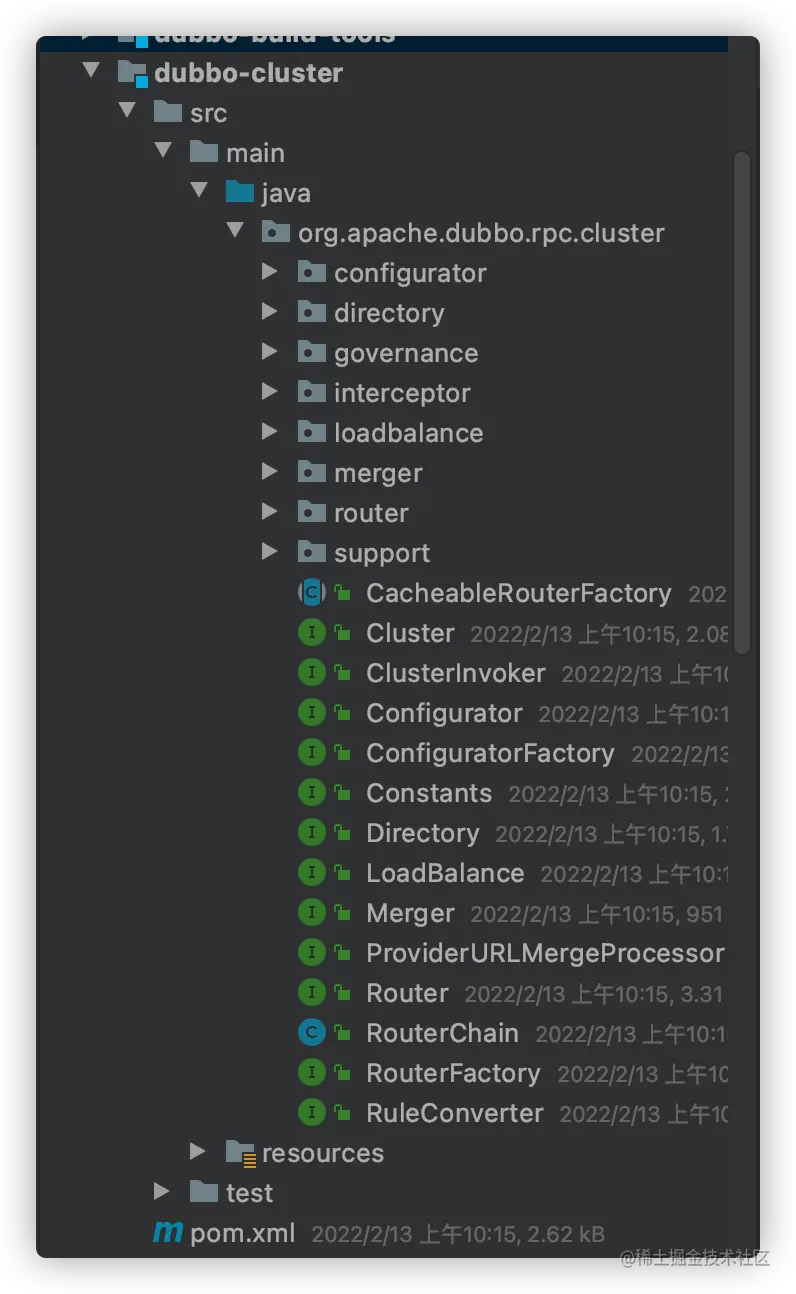Click the LoadBalance interface icon
Image resolution: width=796 pixels, height=1294 pixels.
click(x=312, y=873)
